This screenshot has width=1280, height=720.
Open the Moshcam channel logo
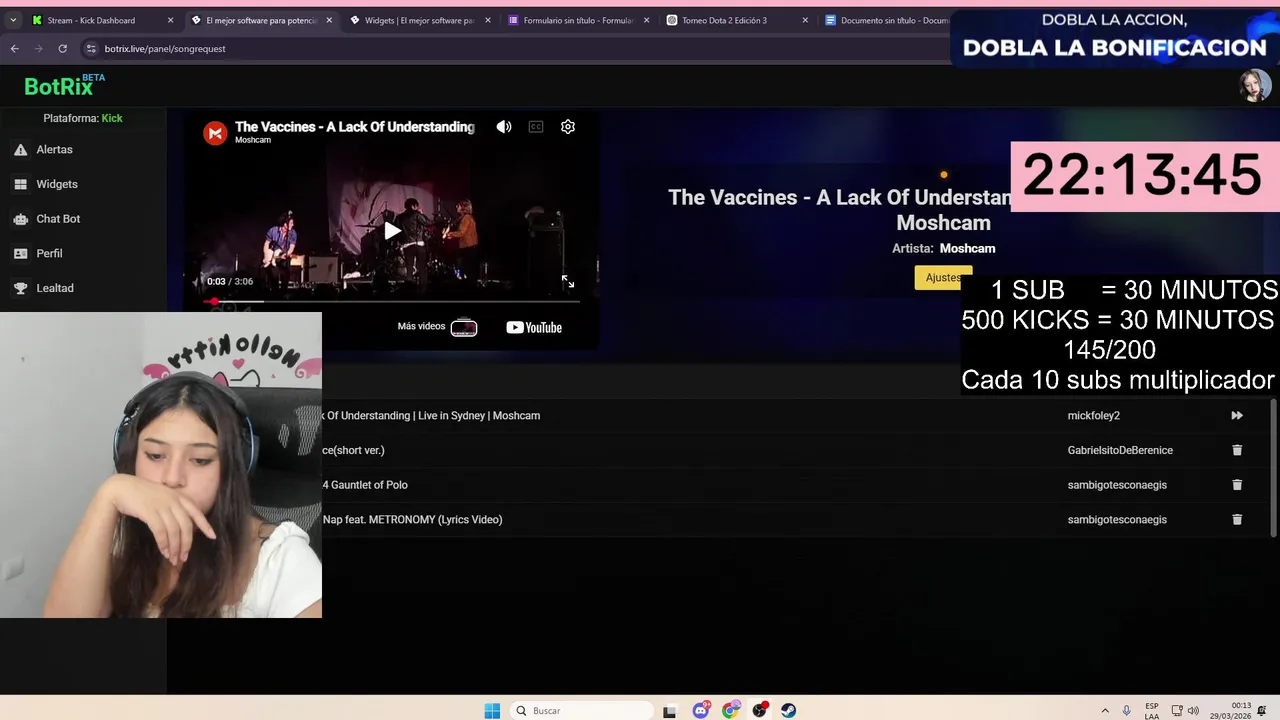215,133
